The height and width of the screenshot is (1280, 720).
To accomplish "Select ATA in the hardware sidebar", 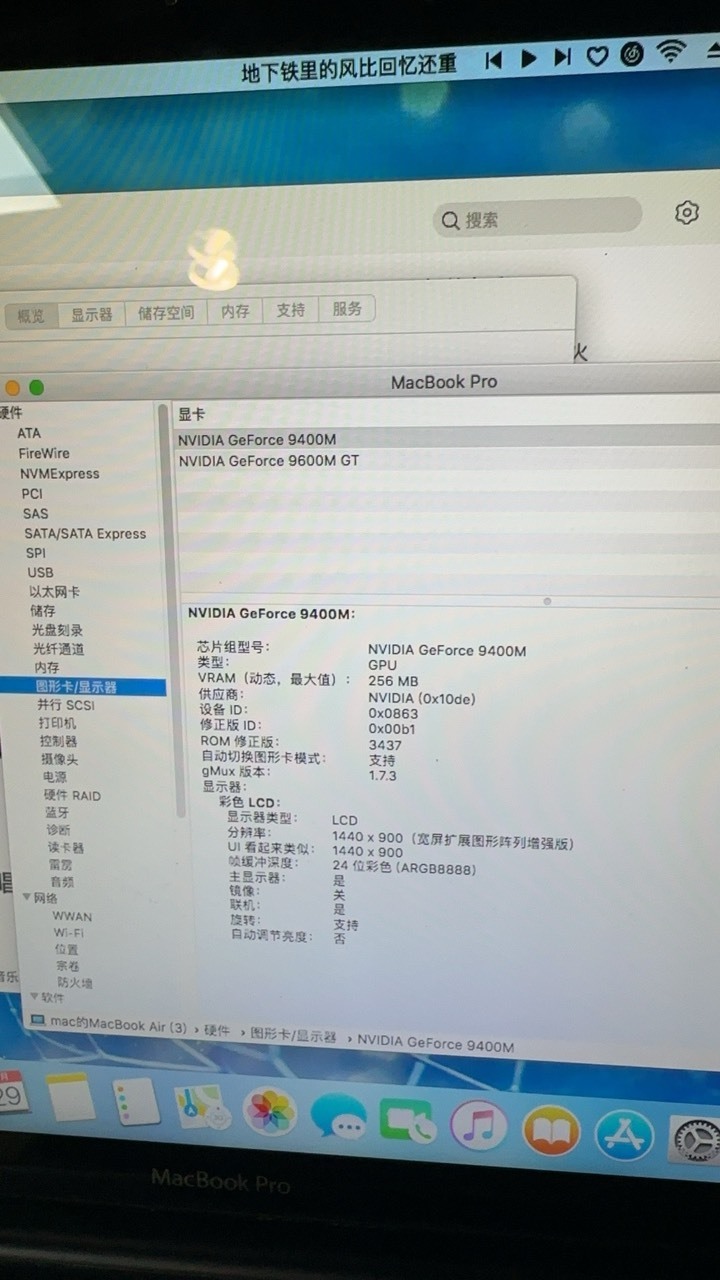I will (x=29, y=433).
